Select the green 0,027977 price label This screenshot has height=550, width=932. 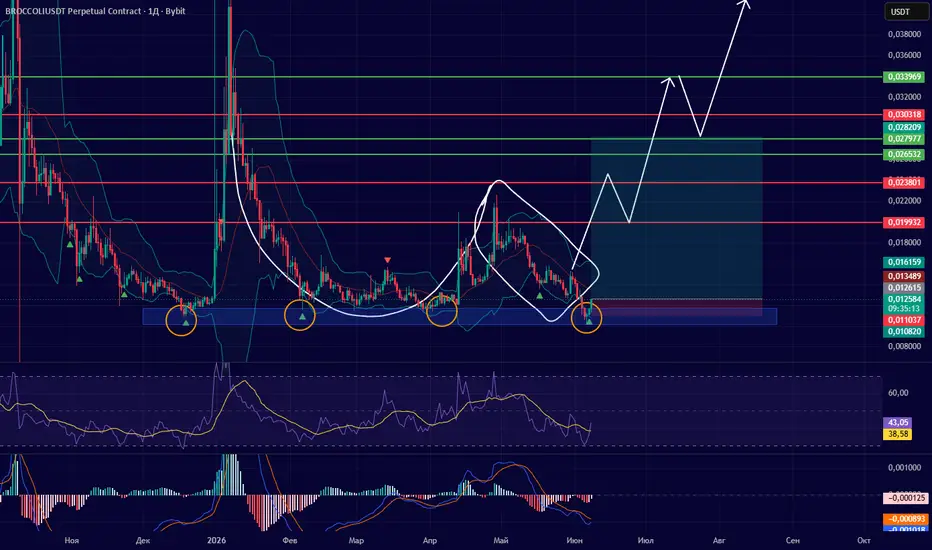click(904, 139)
